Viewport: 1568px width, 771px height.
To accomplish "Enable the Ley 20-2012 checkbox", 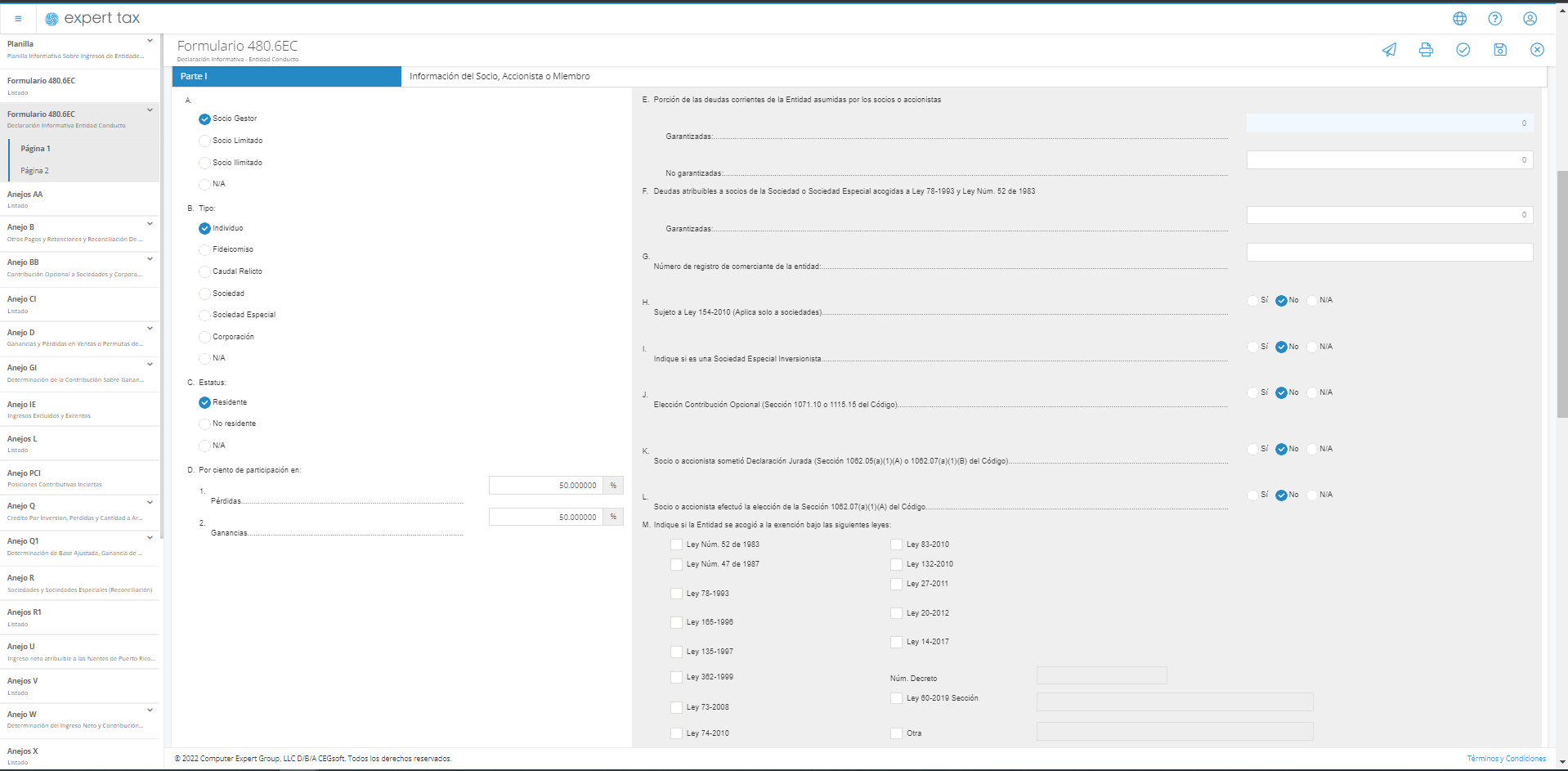I will (x=896, y=613).
